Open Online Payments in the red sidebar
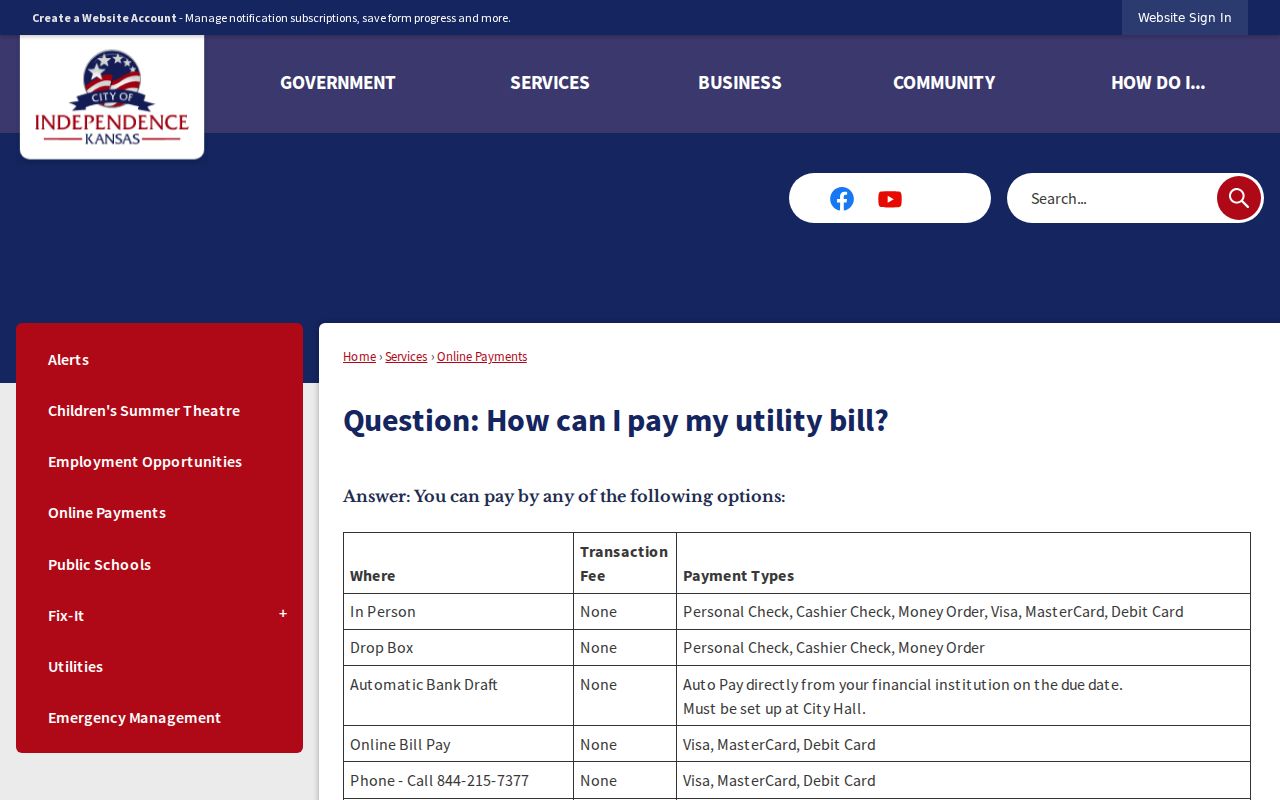Image resolution: width=1280 pixels, height=800 pixels. (107, 513)
